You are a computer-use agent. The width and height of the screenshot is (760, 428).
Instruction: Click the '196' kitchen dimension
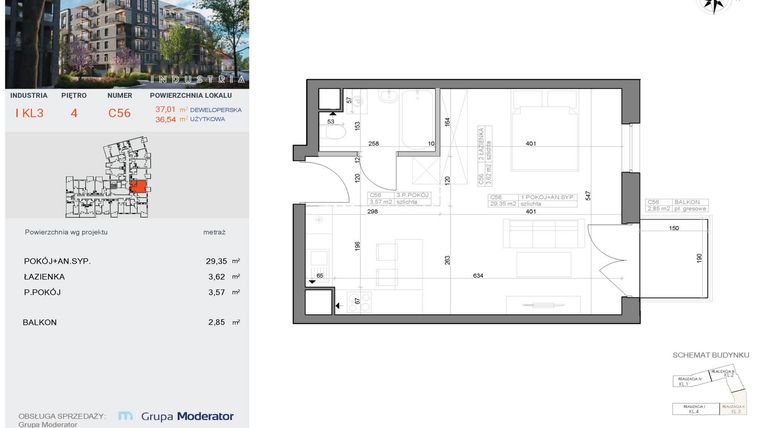click(x=358, y=247)
